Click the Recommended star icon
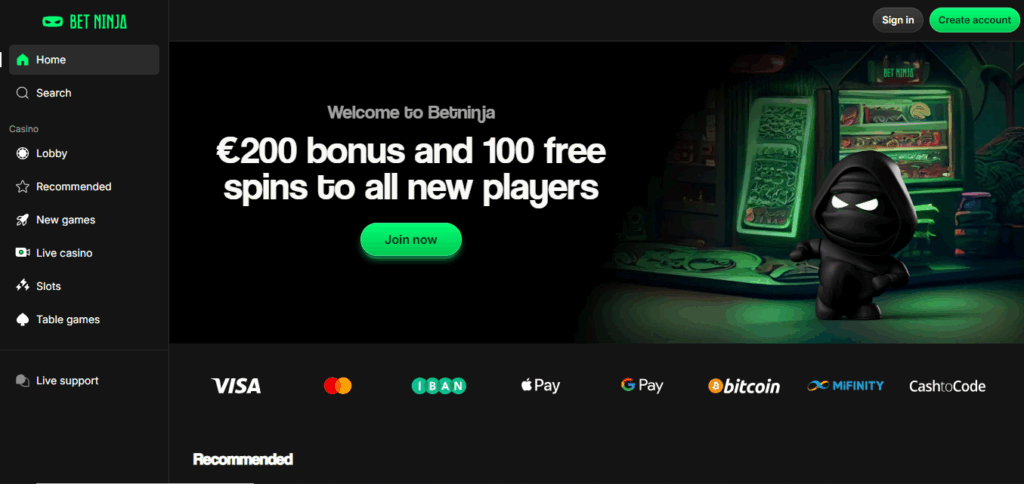1024x484 pixels. 22,187
